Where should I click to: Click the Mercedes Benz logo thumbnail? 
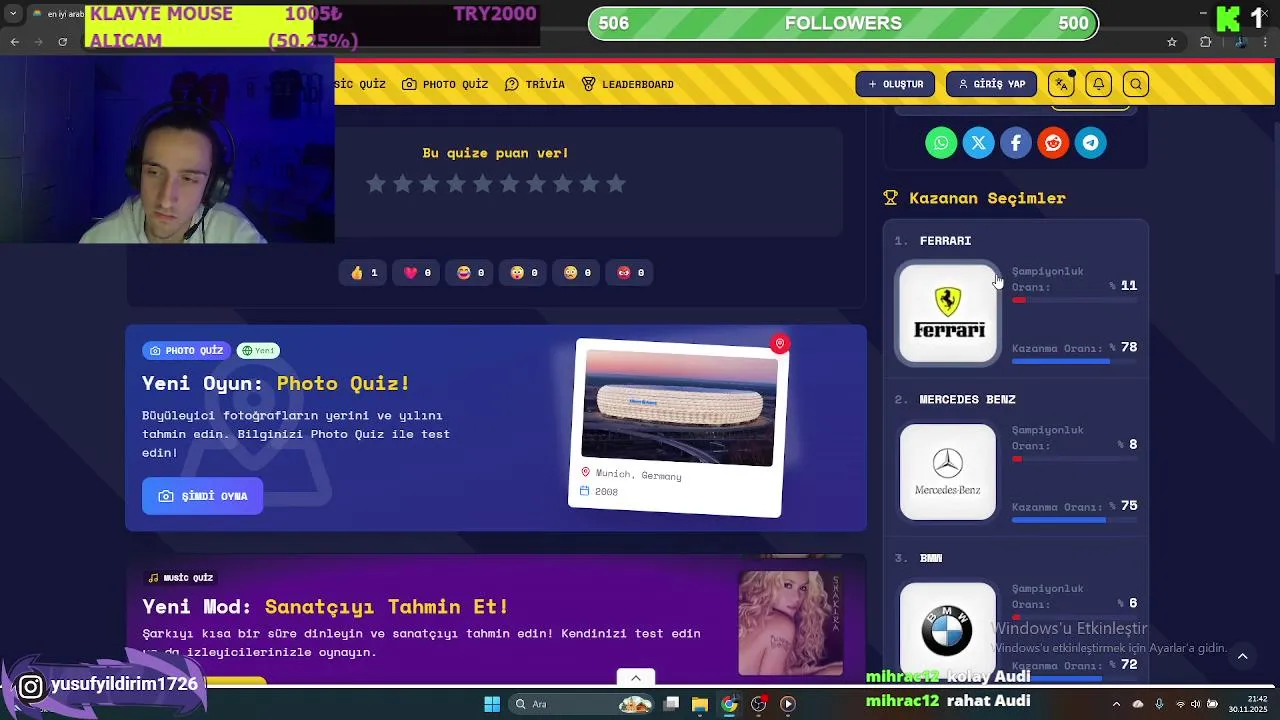tap(948, 472)
